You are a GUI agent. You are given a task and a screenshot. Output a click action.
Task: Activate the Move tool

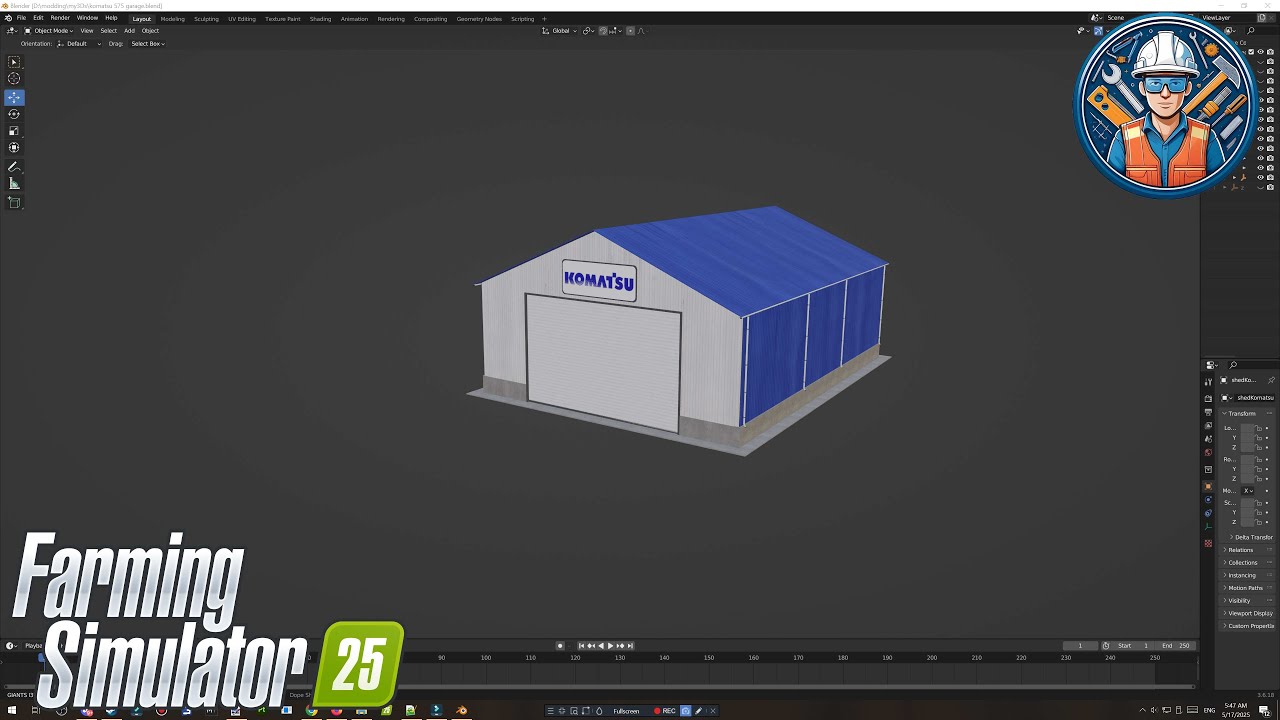(x=14, y=97)
